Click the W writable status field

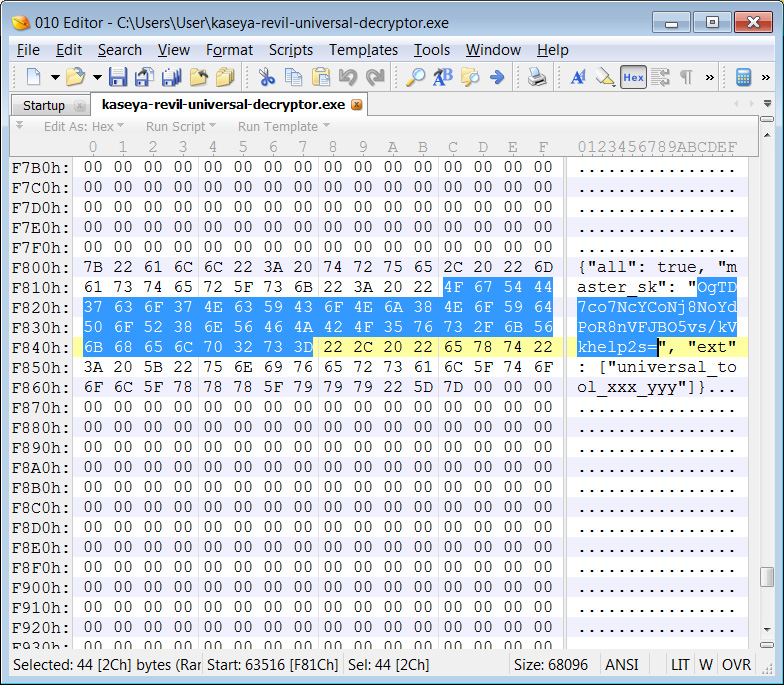(706, 664)
